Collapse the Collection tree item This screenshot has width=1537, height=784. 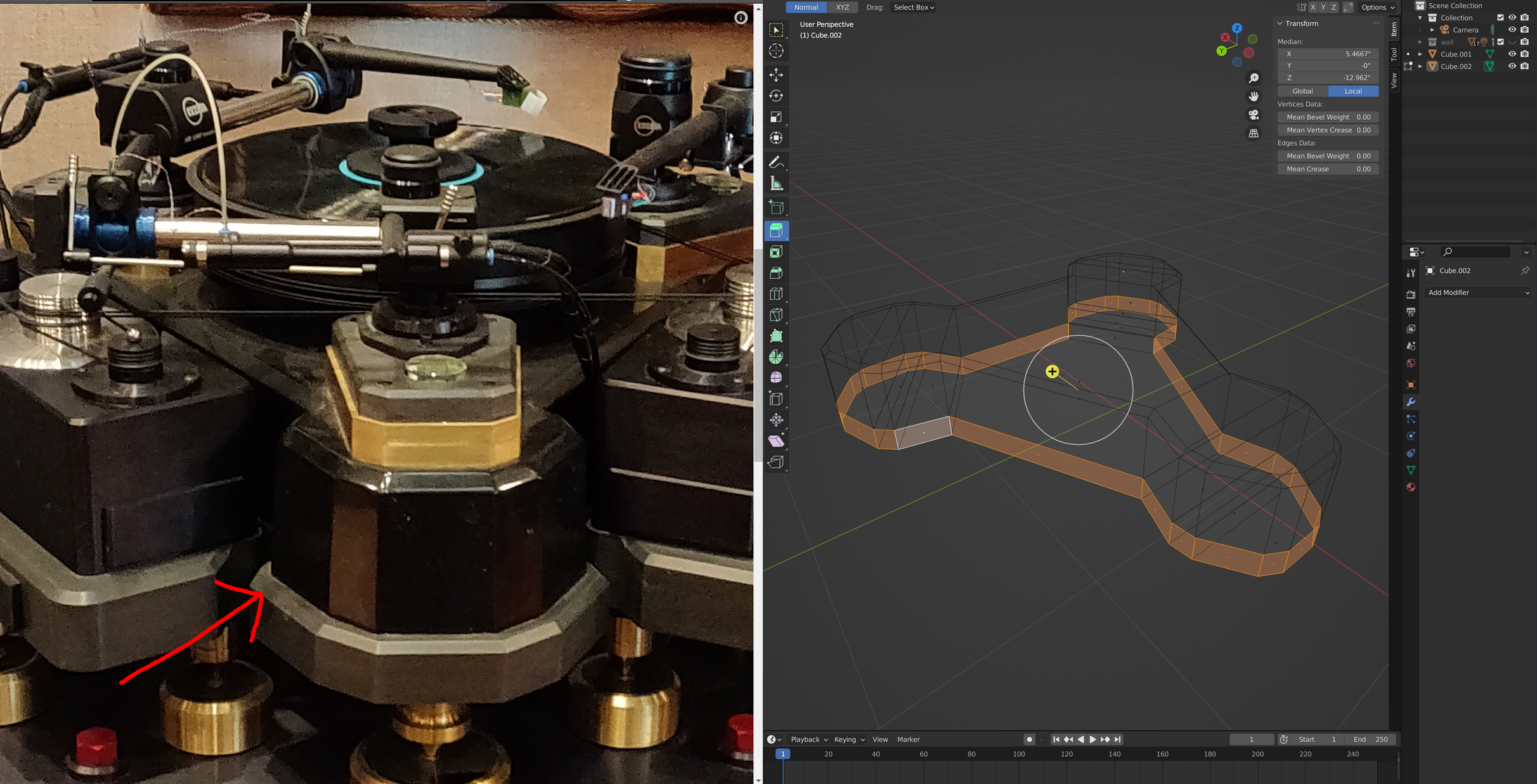point(1420,18)
